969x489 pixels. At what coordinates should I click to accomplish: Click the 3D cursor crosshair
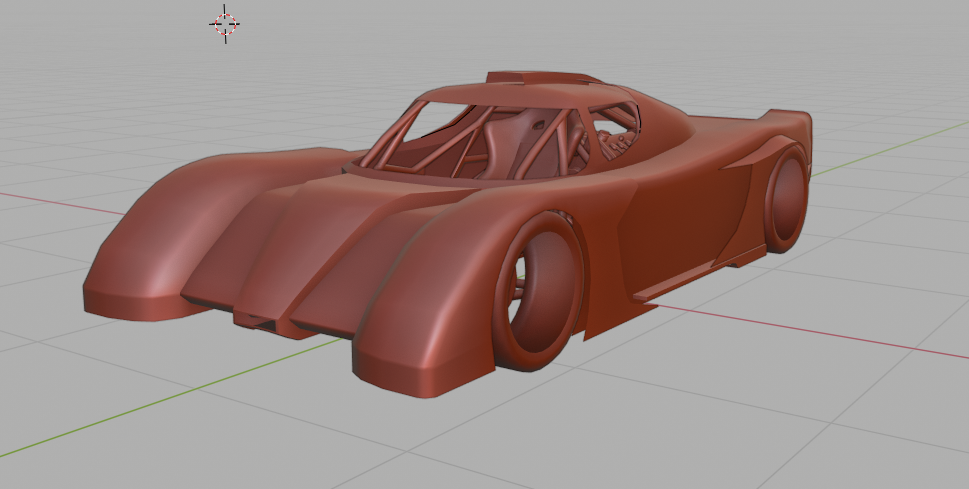click(225, 24)
